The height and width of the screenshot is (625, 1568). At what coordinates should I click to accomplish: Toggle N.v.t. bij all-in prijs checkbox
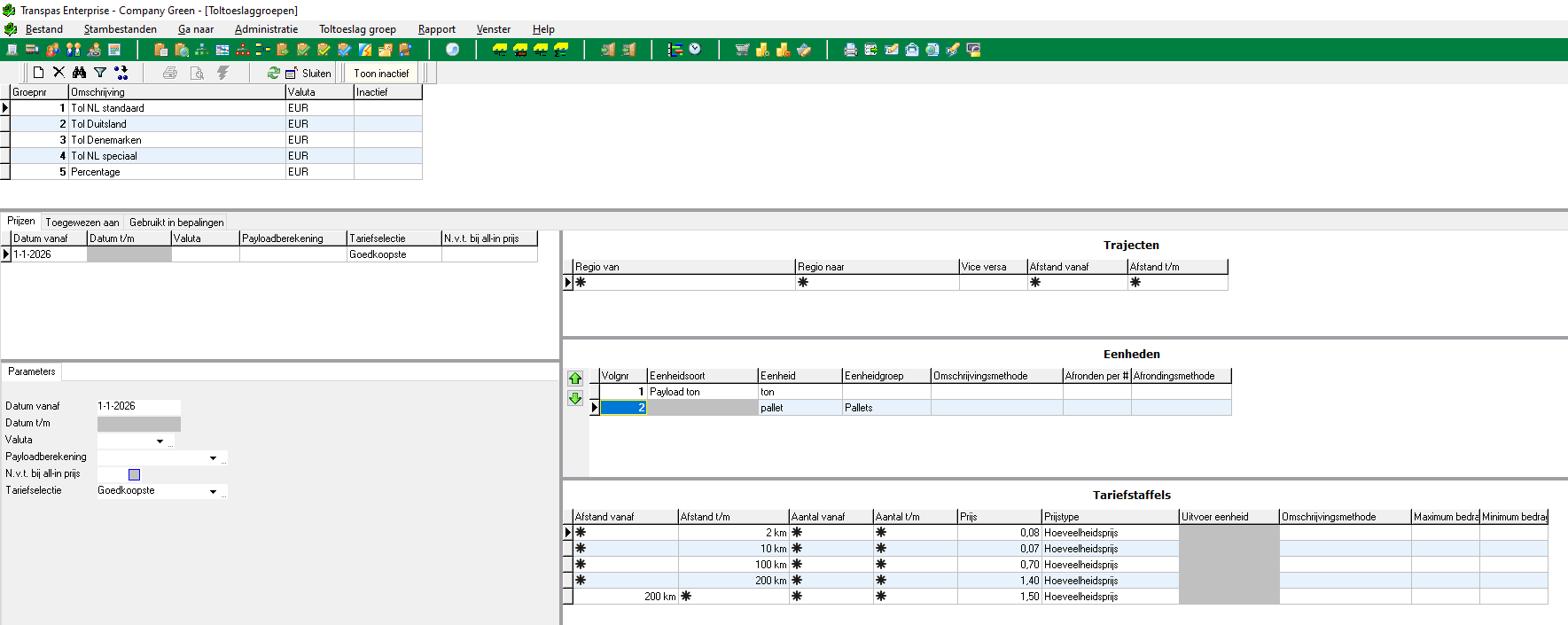134,474
